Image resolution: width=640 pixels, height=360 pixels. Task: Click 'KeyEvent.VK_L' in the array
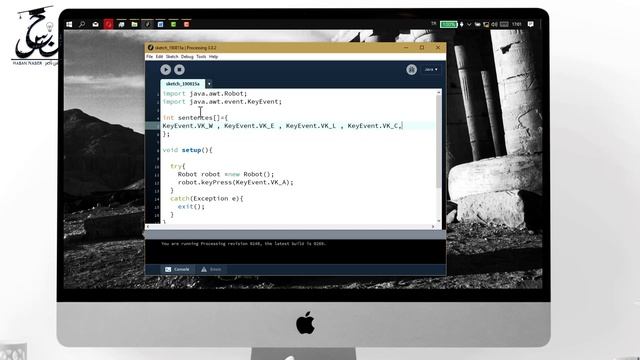tap(311, 126)
